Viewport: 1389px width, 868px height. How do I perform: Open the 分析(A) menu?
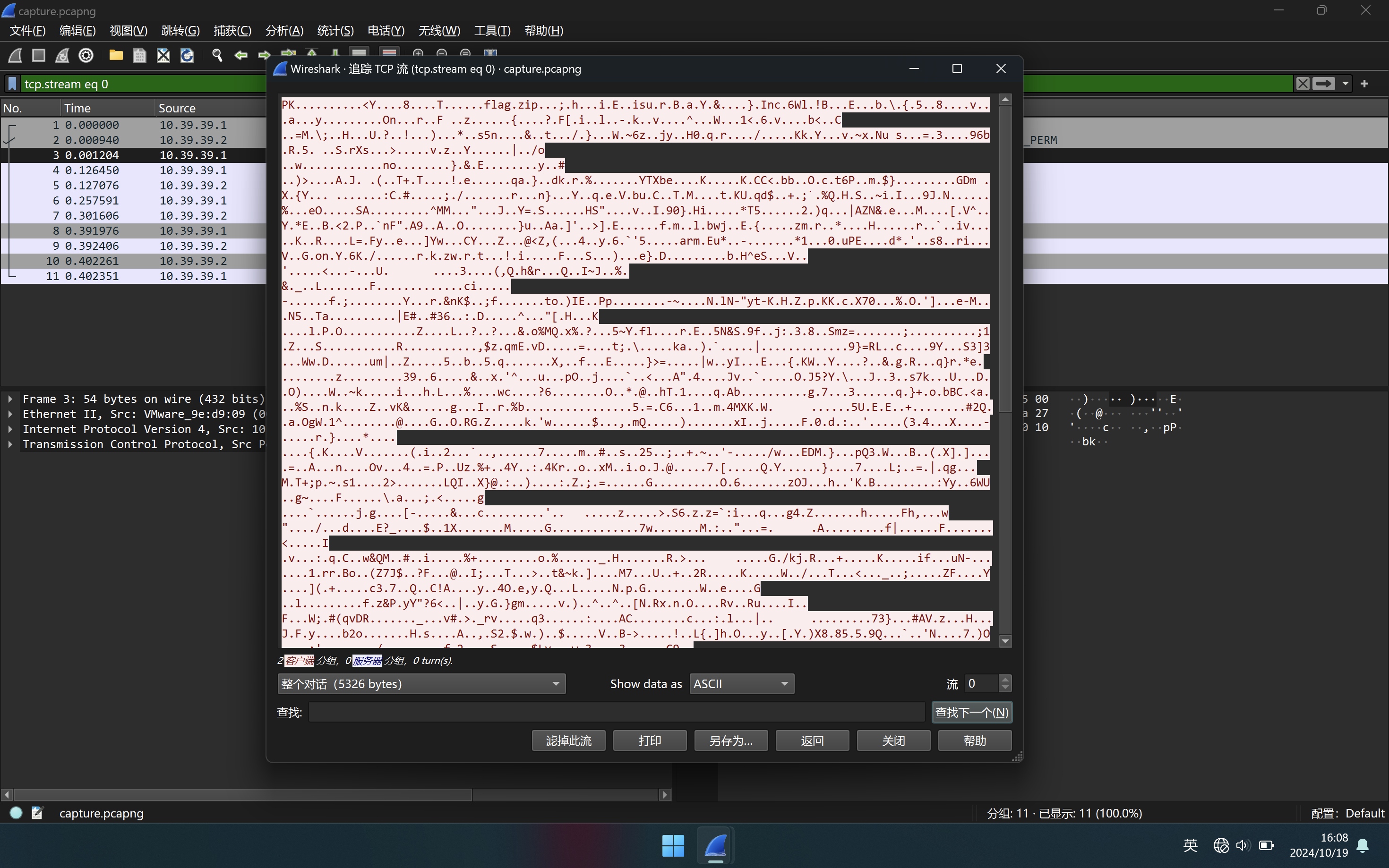tap(284, 30)
